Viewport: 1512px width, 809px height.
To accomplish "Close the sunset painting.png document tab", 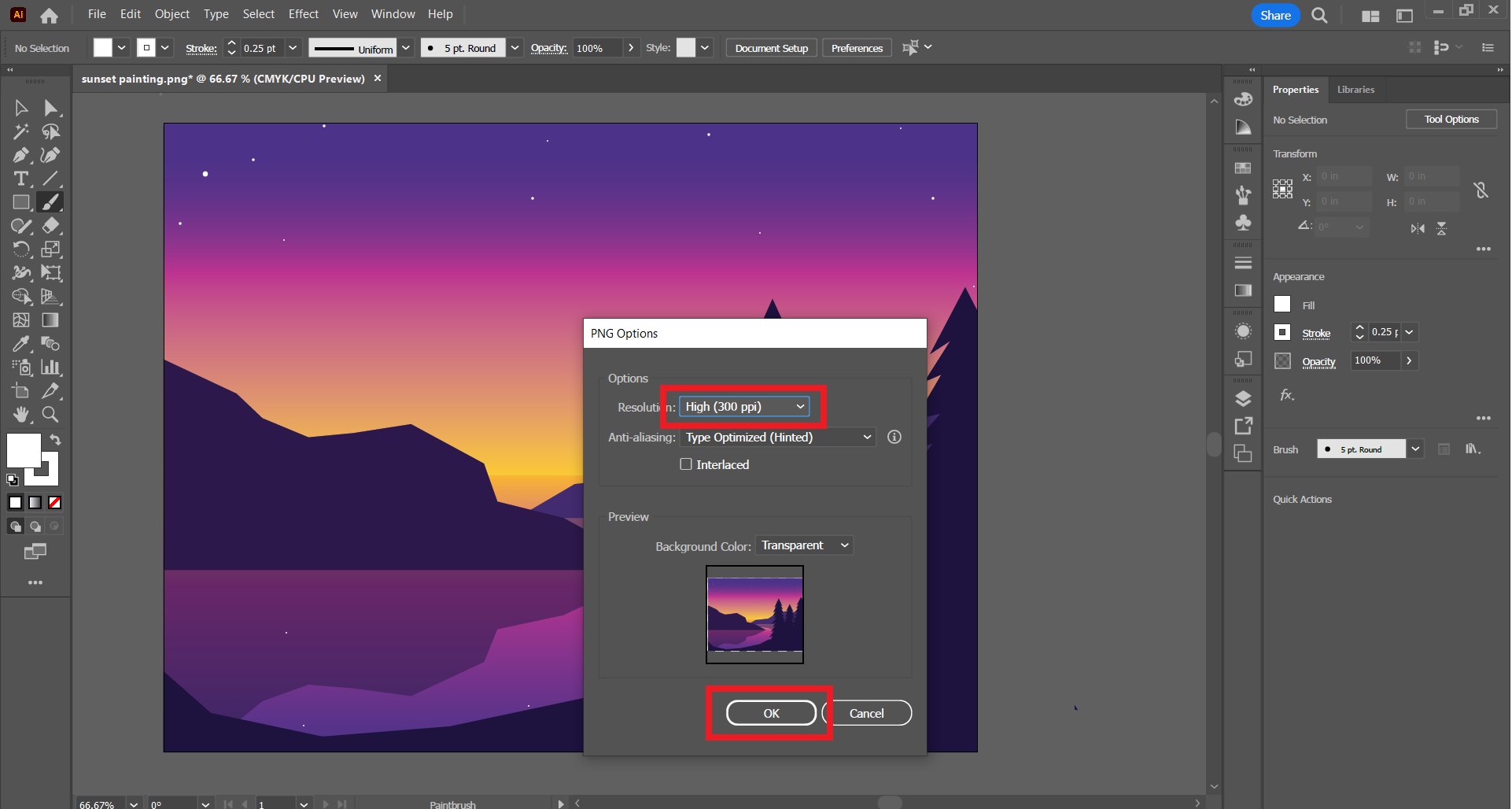I will (x=378, y=79).
